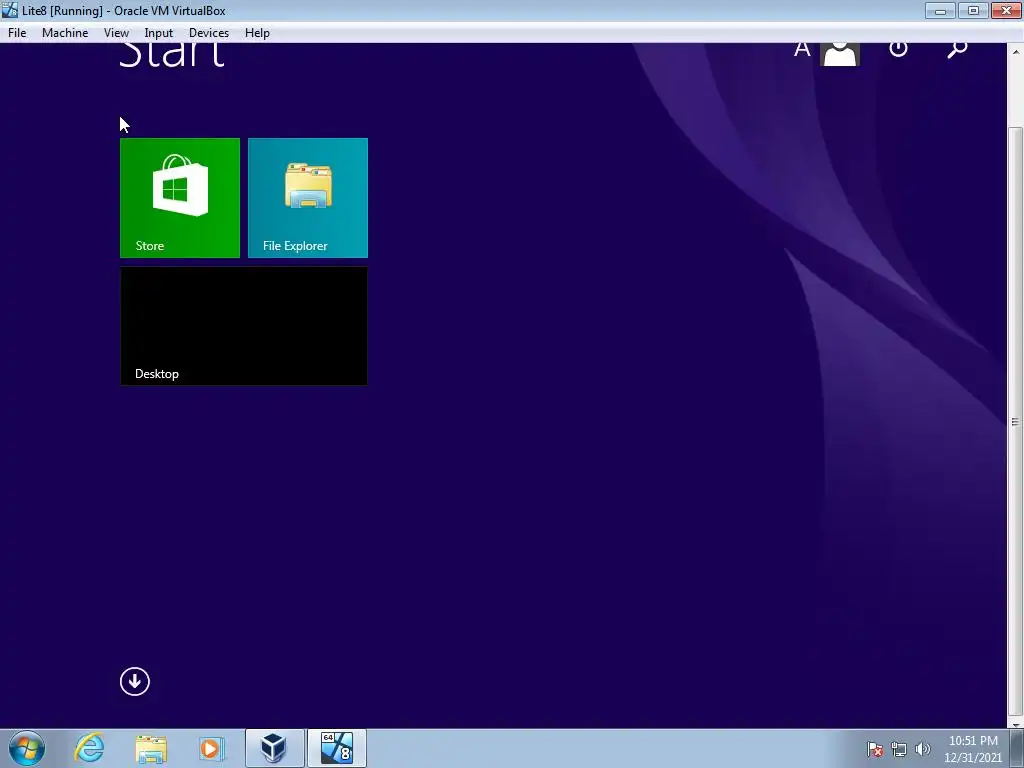Click the Show desktop button on the taskbar
The width and height of the screenshot is (1024, 768).
(1017, 748)
